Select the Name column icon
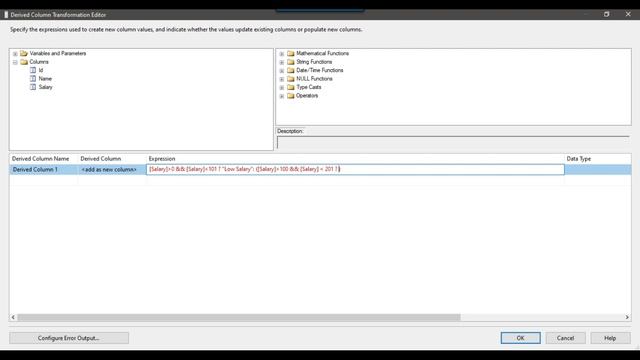Viewport: 640px width, 360px height. [x=33, y=78]
